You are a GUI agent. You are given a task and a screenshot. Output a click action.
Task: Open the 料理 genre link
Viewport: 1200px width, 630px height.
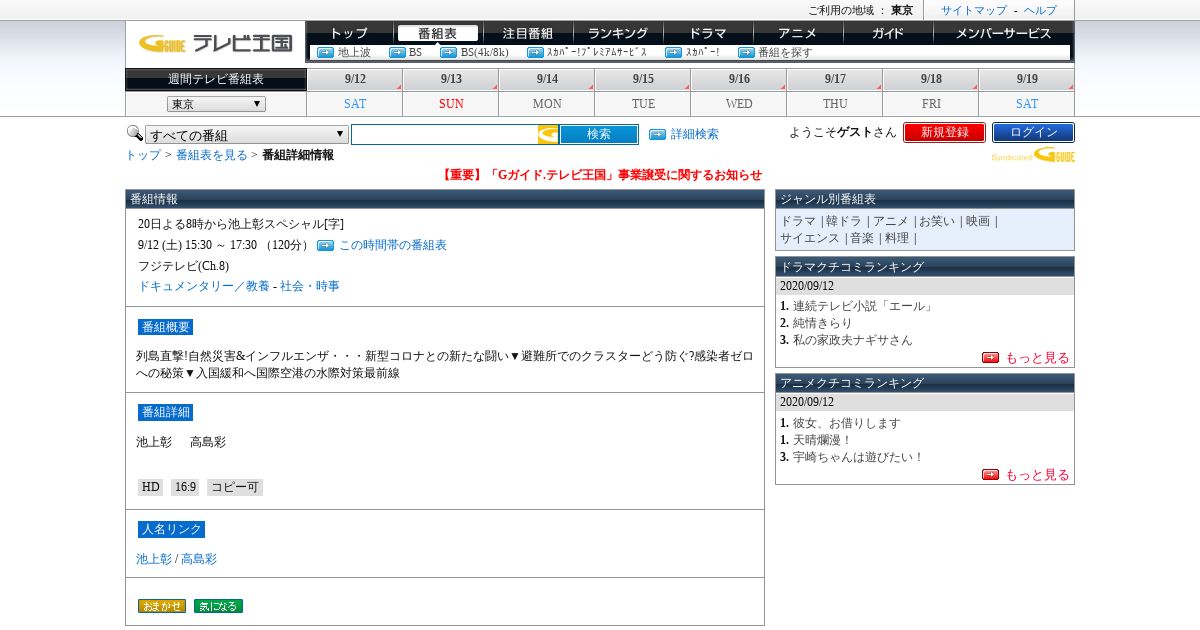(897, 238)
